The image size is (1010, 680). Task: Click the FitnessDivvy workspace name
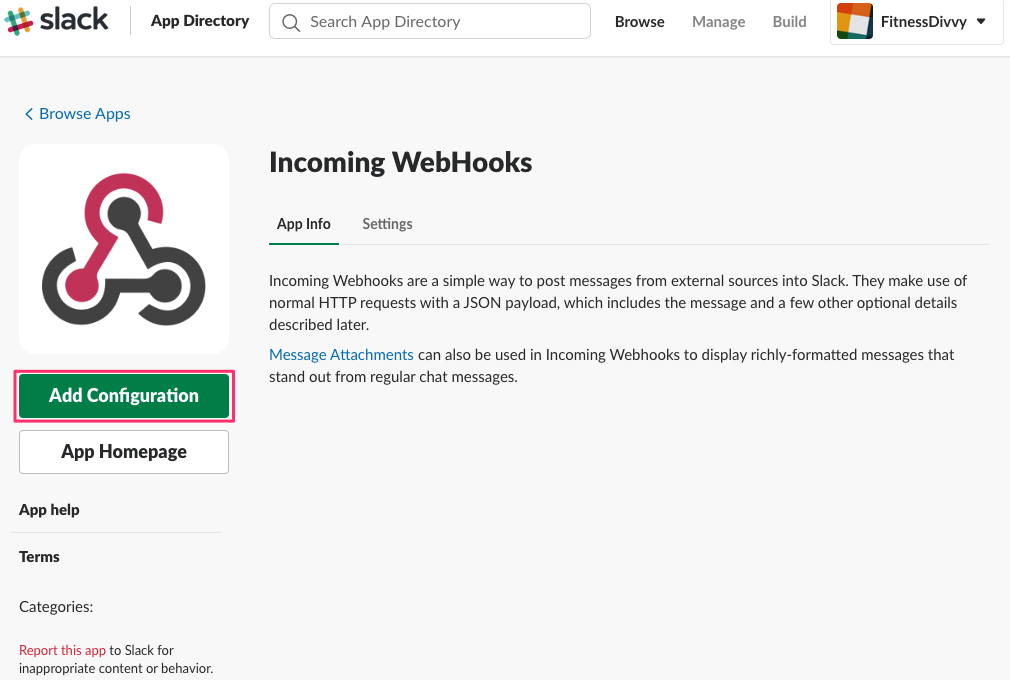point(923,21)
